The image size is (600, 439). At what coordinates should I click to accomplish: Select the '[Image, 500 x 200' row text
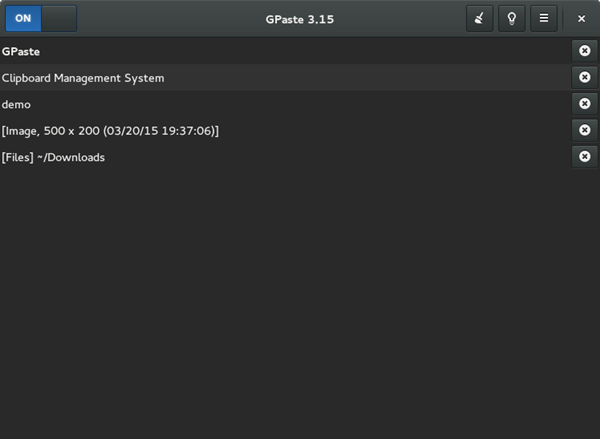[110, 130]
